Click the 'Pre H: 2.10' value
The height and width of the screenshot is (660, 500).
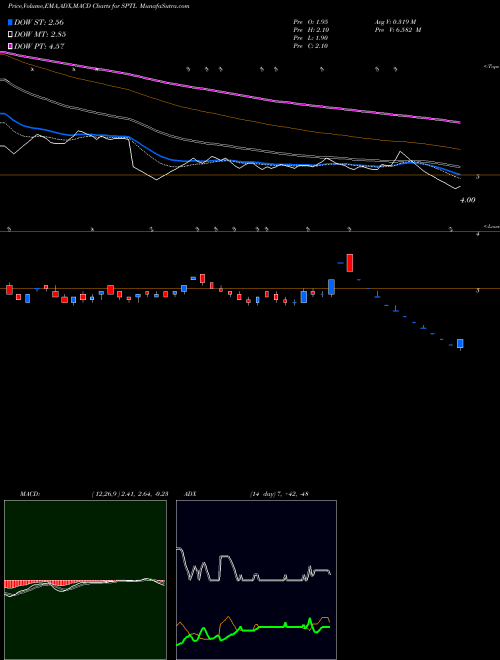tap(311, 30)
